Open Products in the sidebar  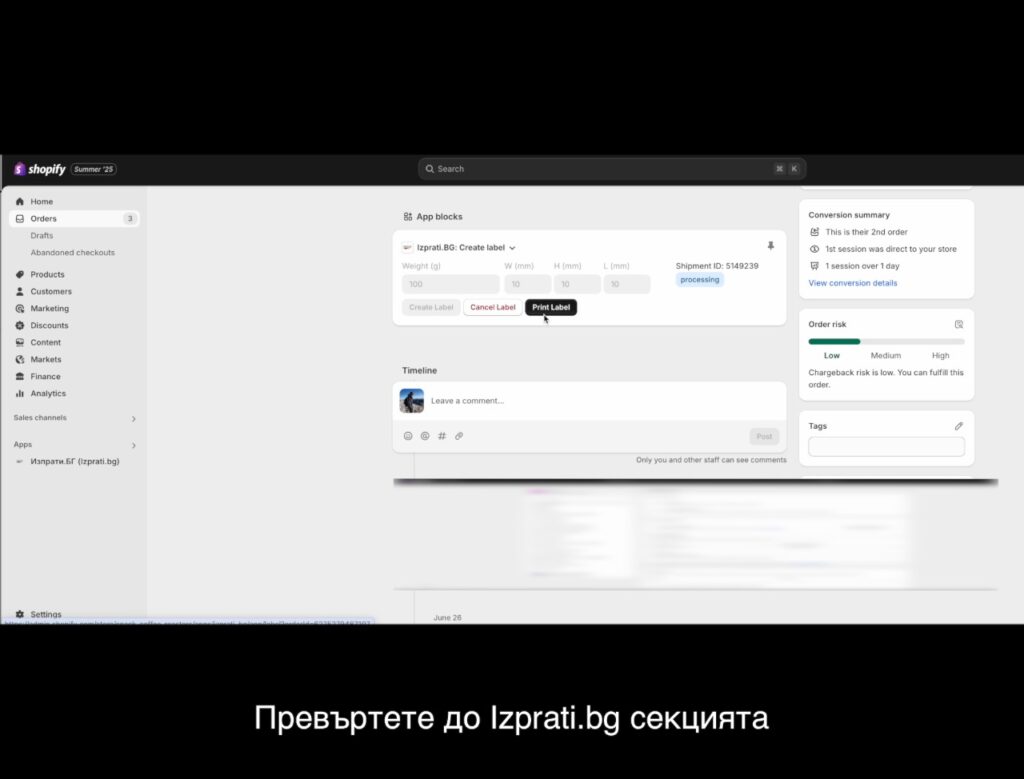tap(47, 274)
